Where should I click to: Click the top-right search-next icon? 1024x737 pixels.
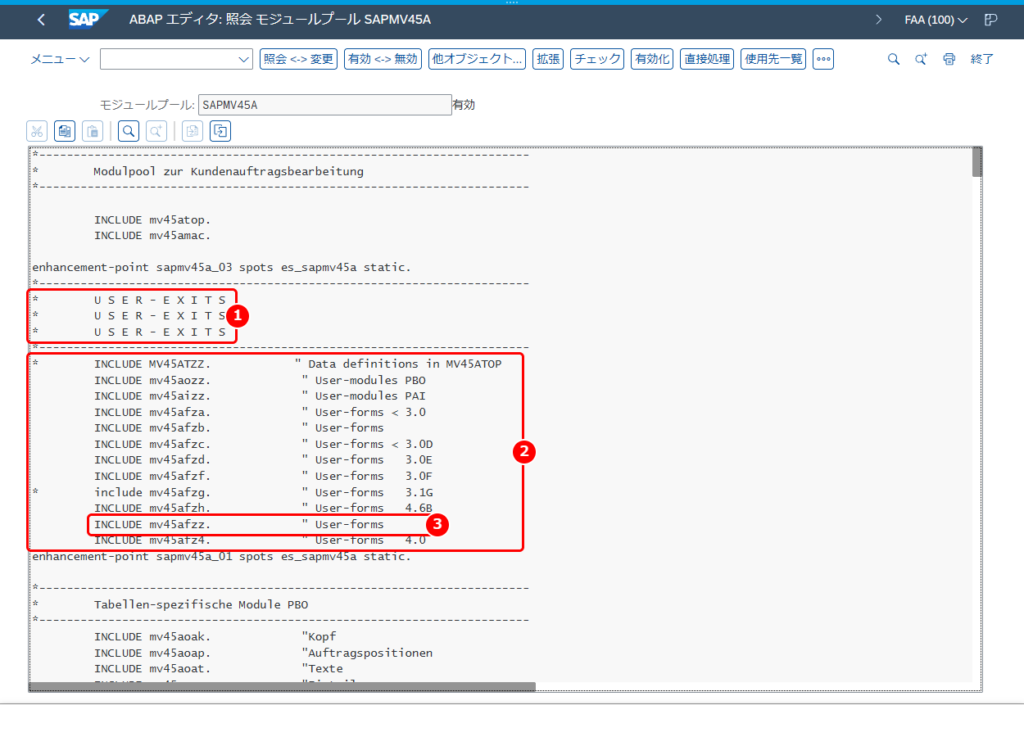coord(921,59)
